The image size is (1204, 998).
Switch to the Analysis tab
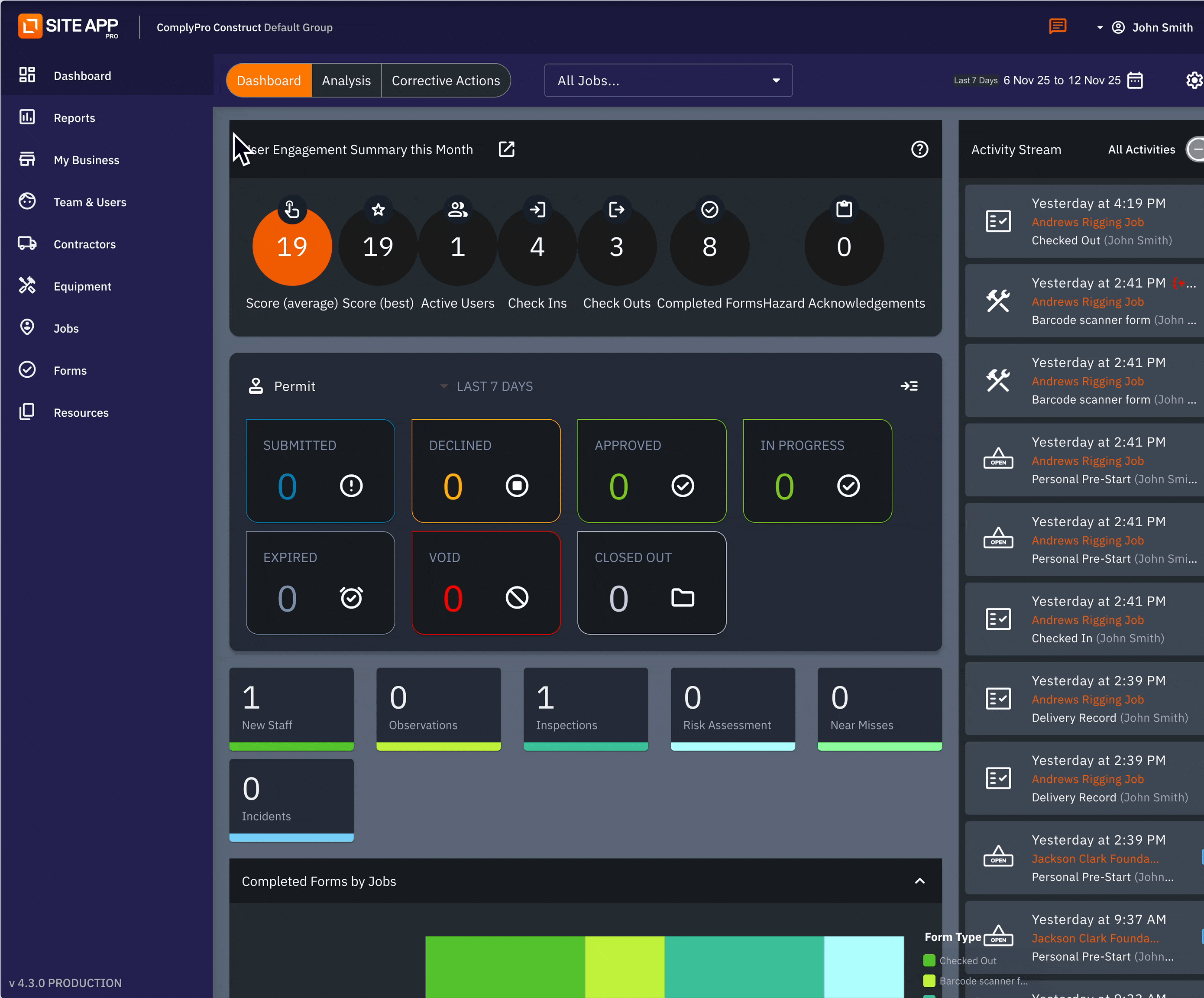(346, 80)
